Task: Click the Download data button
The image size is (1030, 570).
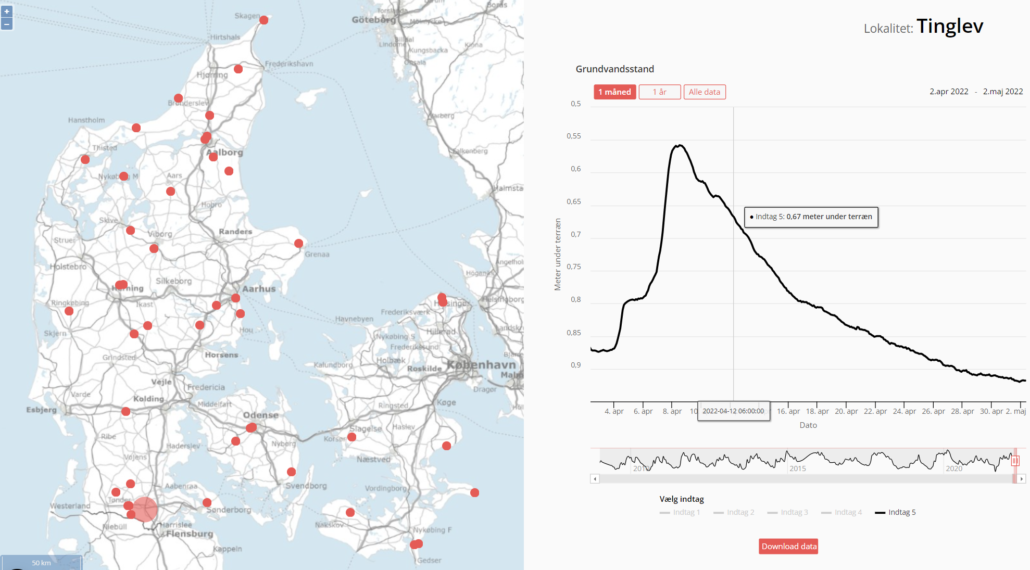Action: point(789,546)
